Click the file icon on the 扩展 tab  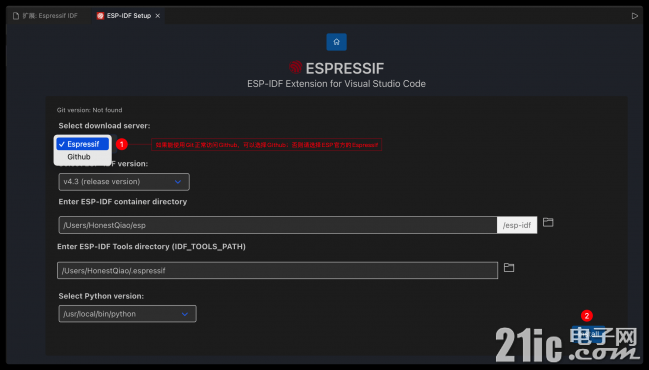coord(16,16)
